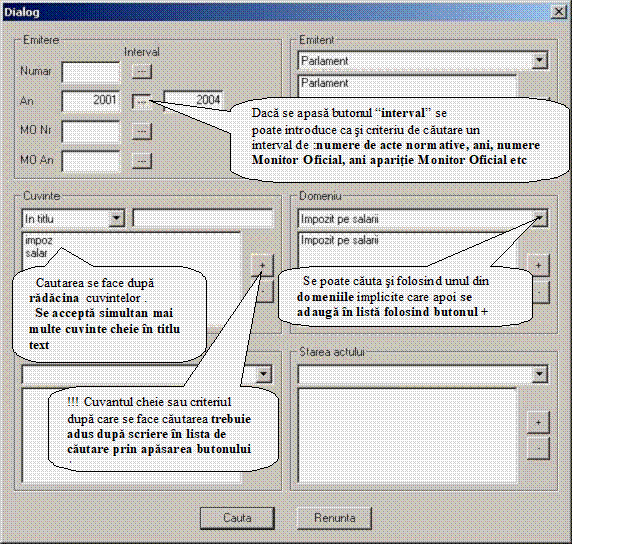The height and width of the screenshot is (556, 620).
Task: Open the 'In titlu' dropdown in Cuvinte
Action: click(116, 218)
